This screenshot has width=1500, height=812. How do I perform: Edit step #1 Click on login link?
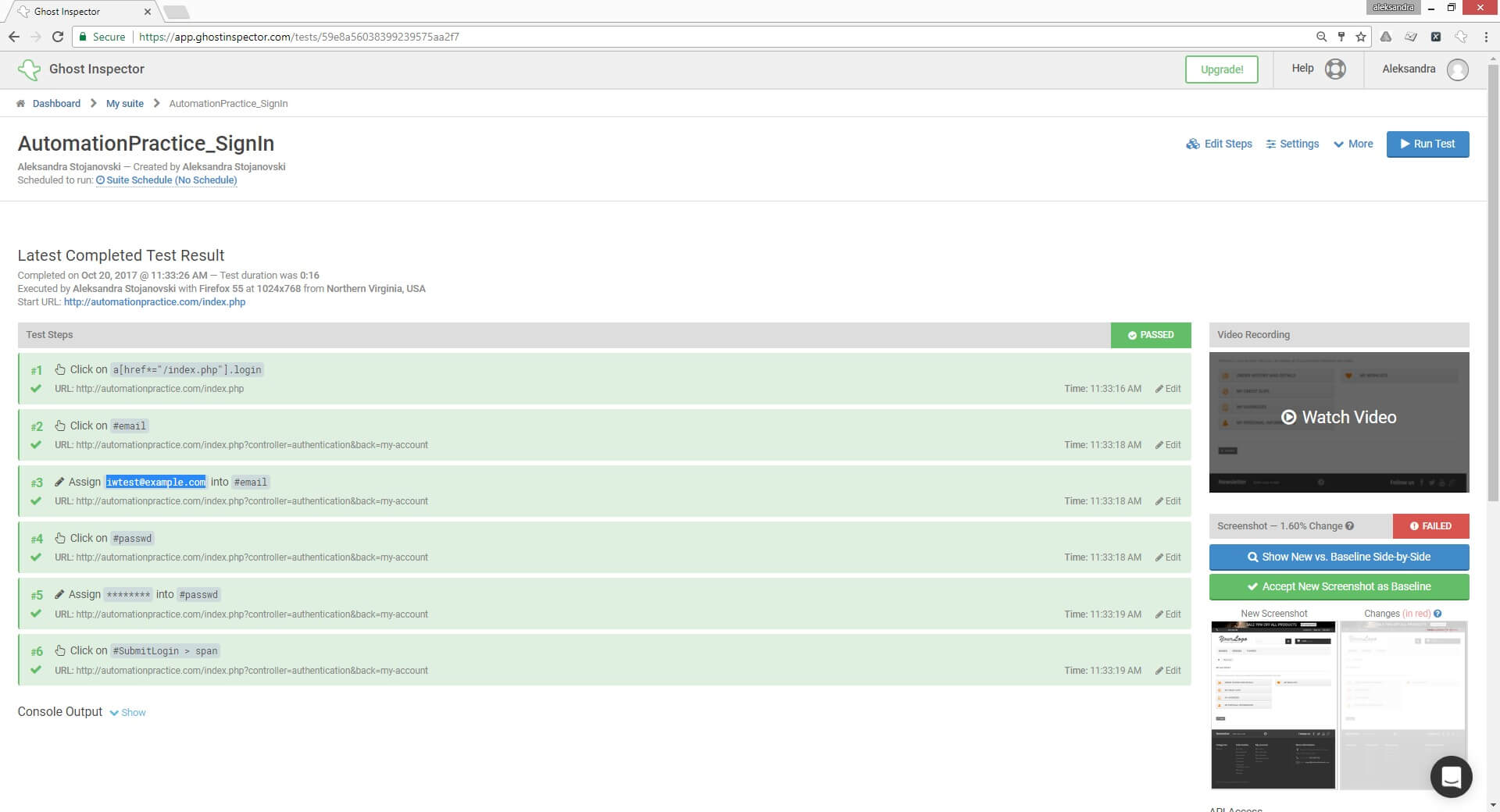(x=1168, y=389)
